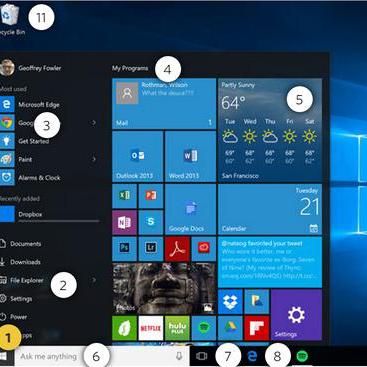
Task: Open Task View on the taskbar
Action: 202,356
